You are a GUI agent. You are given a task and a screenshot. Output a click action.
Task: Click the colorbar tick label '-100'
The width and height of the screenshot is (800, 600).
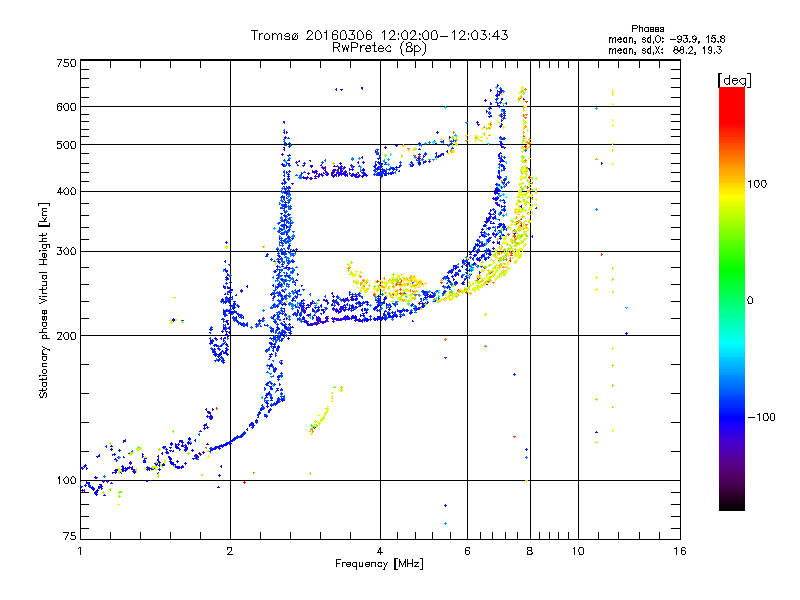point(761,417)
